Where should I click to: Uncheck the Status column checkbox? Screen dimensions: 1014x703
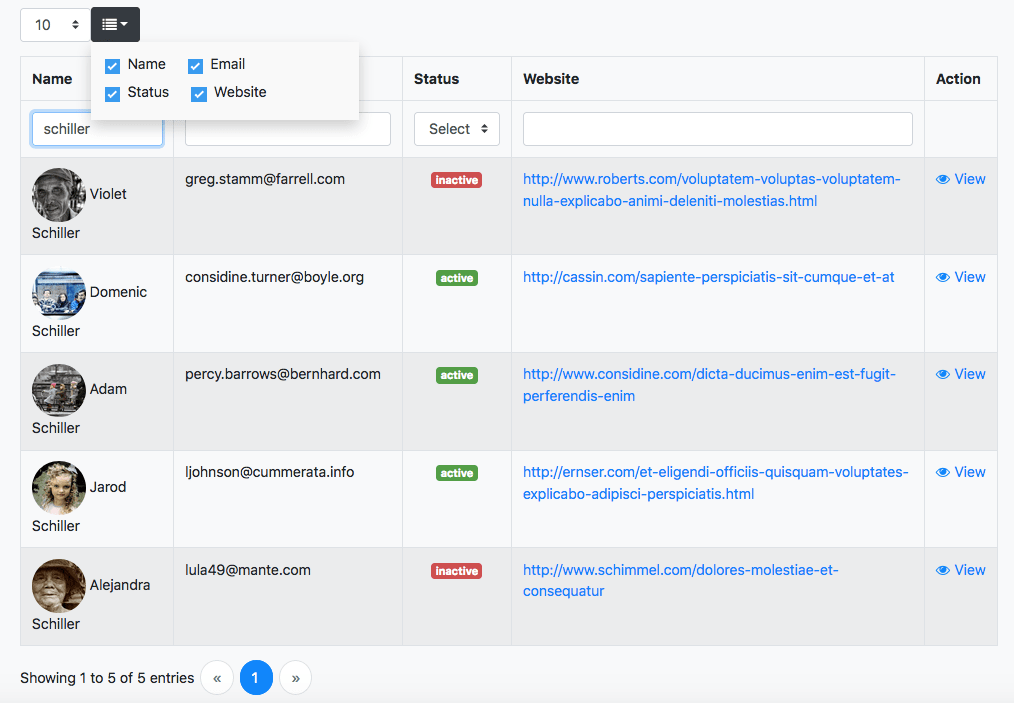point(113,94)
